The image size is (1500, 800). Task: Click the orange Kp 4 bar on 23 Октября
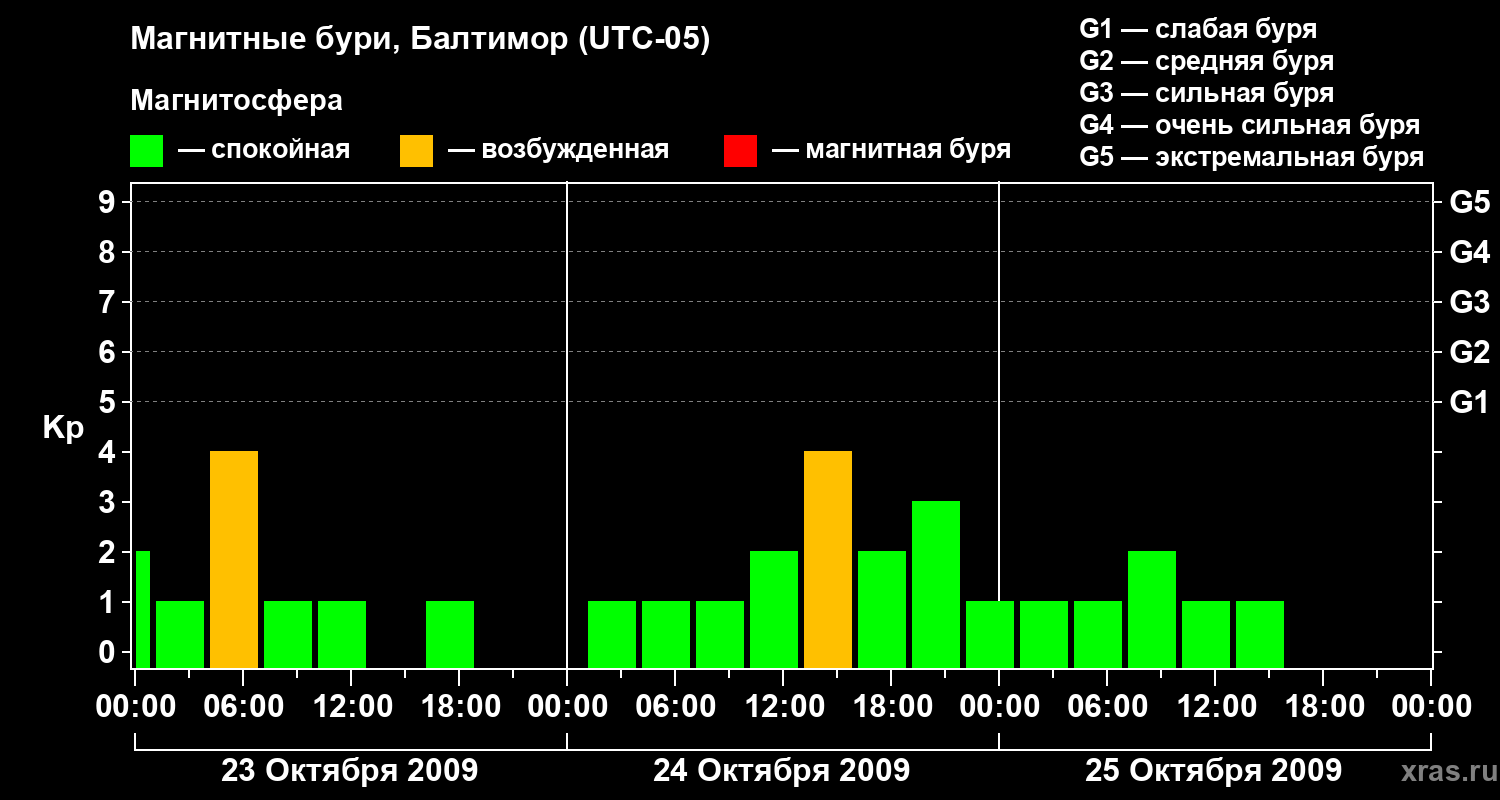pyautogui.click(x=234, y=559)
